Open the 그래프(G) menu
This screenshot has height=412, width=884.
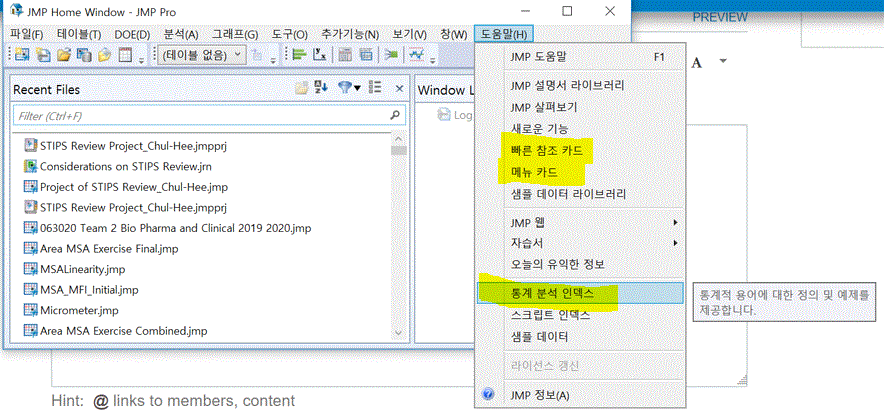pos(235,34)
